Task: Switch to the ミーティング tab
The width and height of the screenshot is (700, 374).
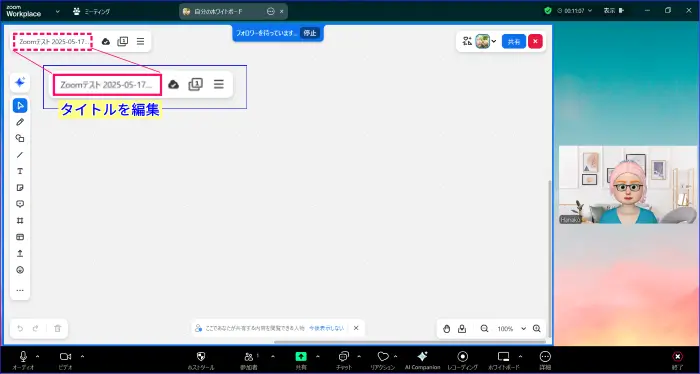Action: tap(92, 12)
